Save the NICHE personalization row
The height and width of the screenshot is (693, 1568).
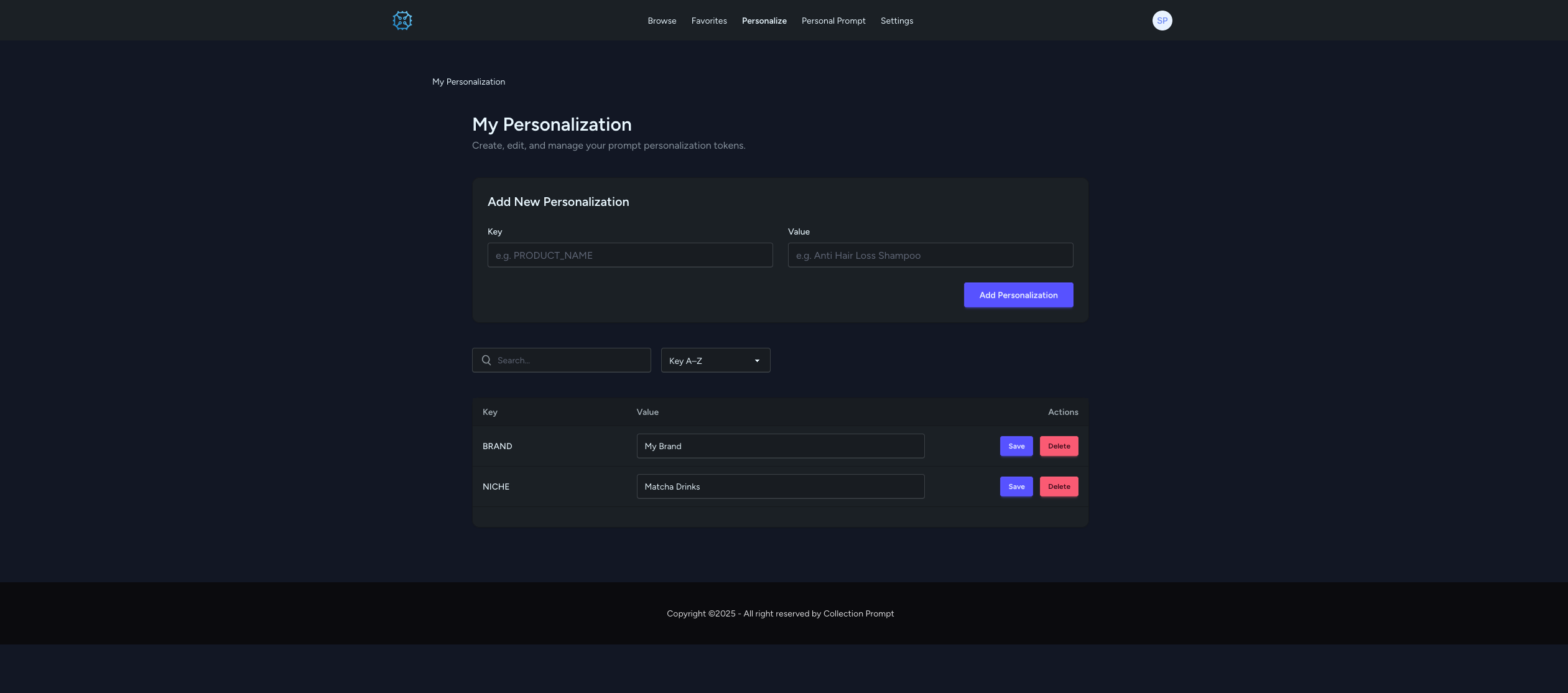point(1016,486)
